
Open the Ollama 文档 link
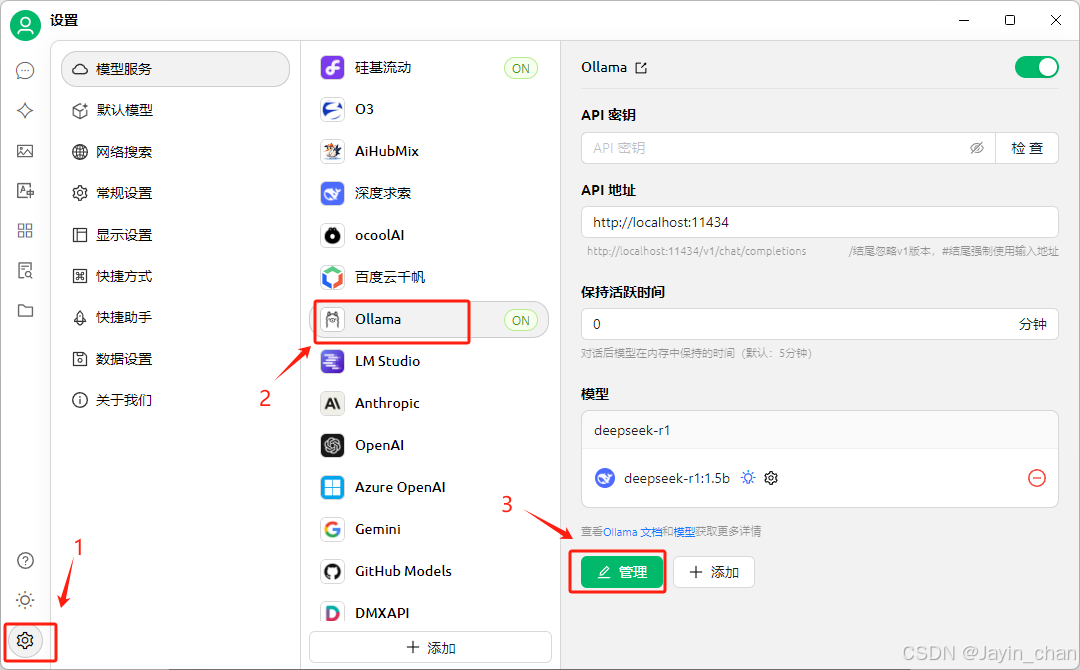point(632,532)
